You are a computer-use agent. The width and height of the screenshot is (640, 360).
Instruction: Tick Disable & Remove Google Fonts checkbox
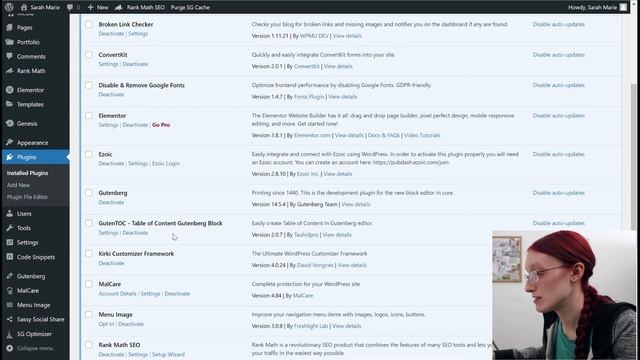pos(89,85)
